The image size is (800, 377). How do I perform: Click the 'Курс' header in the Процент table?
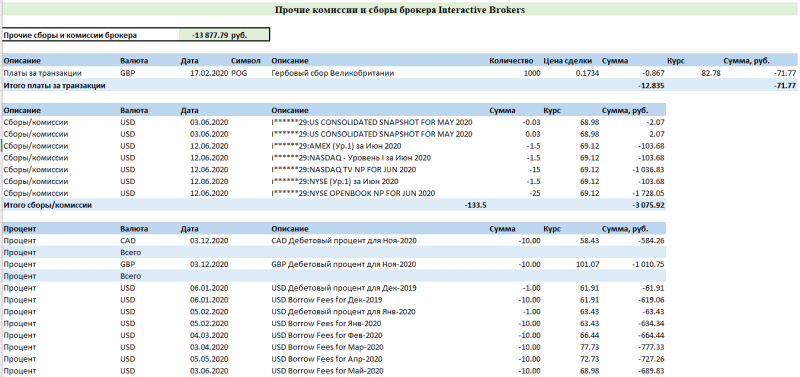pos(553,229)
